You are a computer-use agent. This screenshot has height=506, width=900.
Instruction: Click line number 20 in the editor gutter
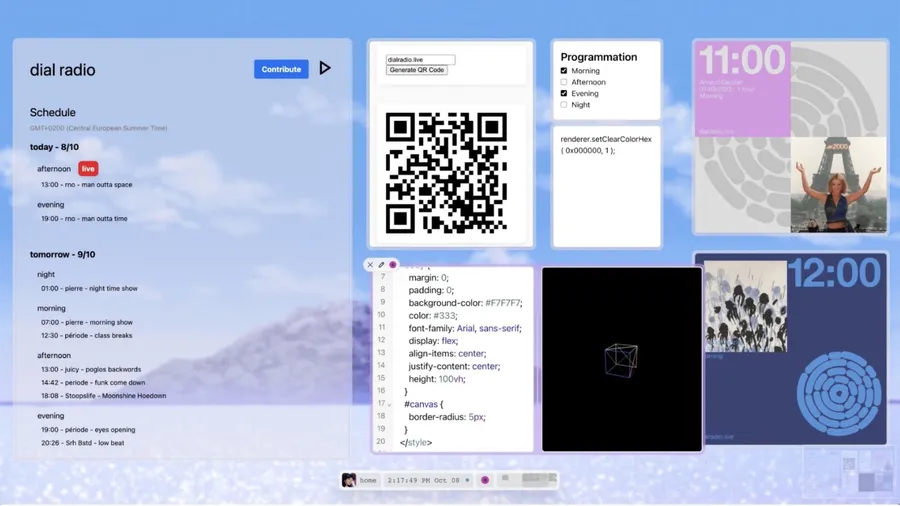(381, 442)
